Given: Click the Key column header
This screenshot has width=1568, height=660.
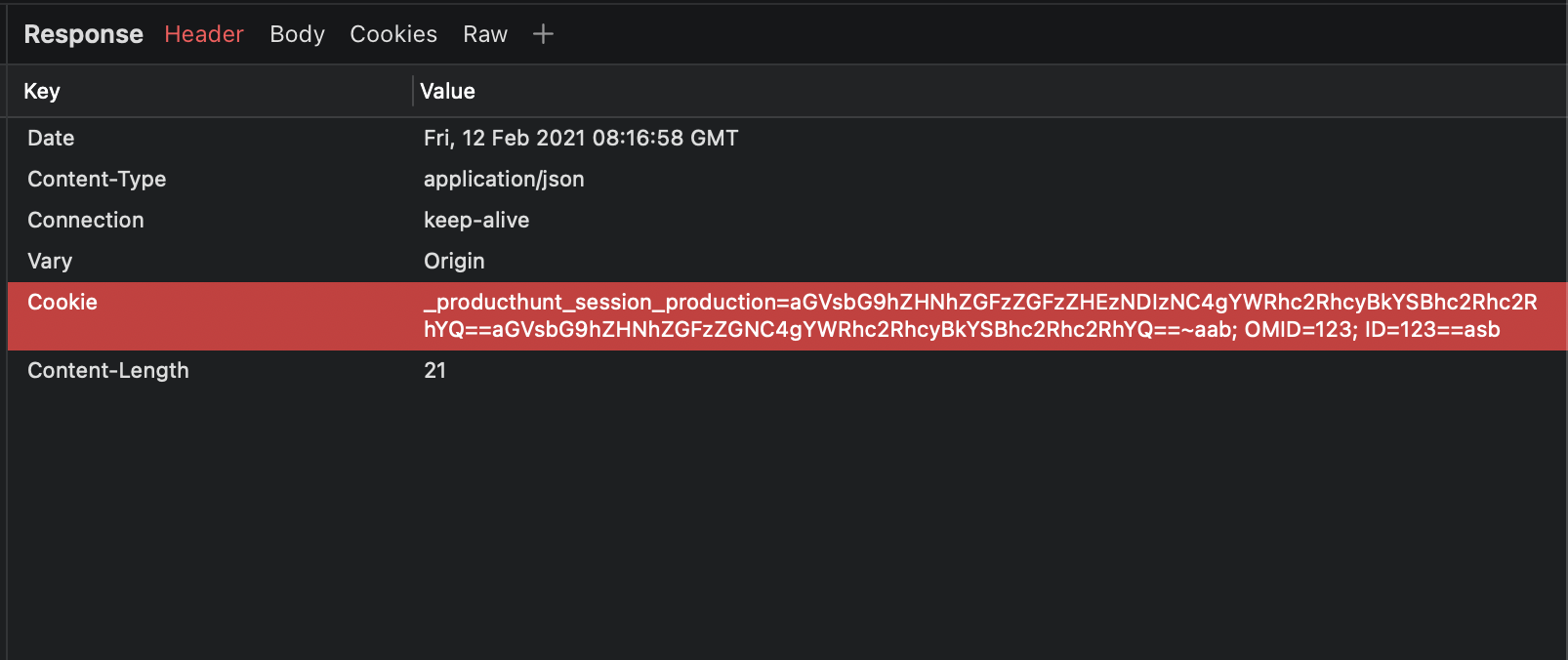Looking at the screenshot, I should 41,91.
